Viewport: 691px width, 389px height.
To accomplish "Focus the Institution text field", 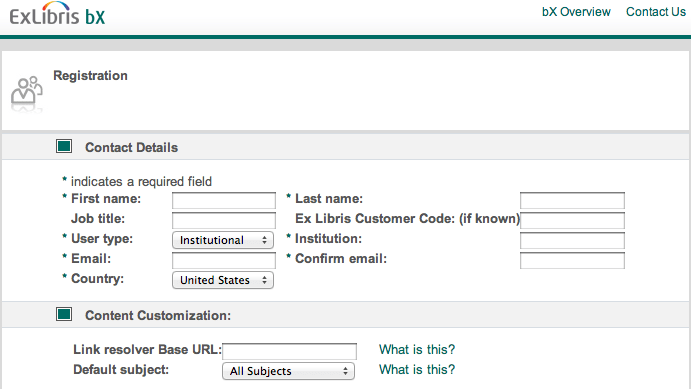I will pos(572,241).
